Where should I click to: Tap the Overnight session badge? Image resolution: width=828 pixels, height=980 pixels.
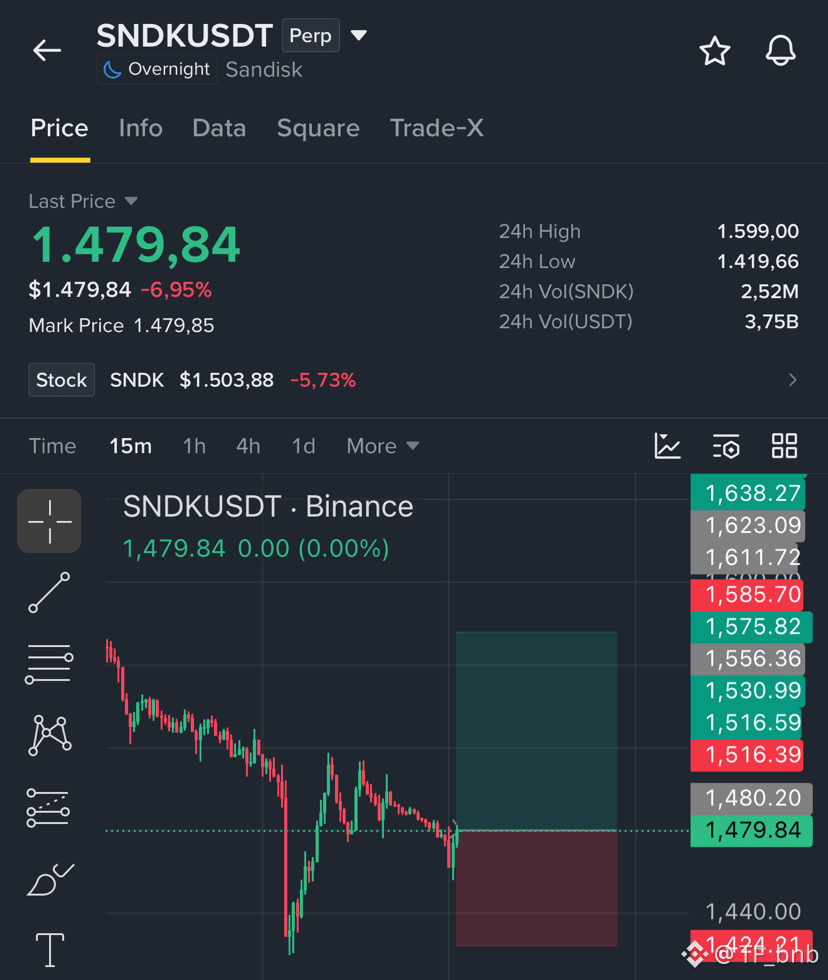click(x=157, y=69)
